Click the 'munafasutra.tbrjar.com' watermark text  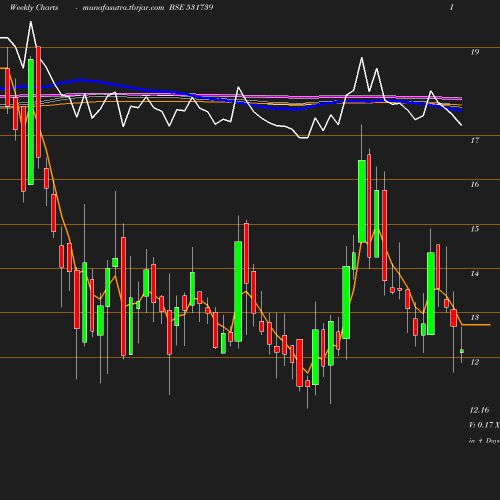(x=123, y=8)
